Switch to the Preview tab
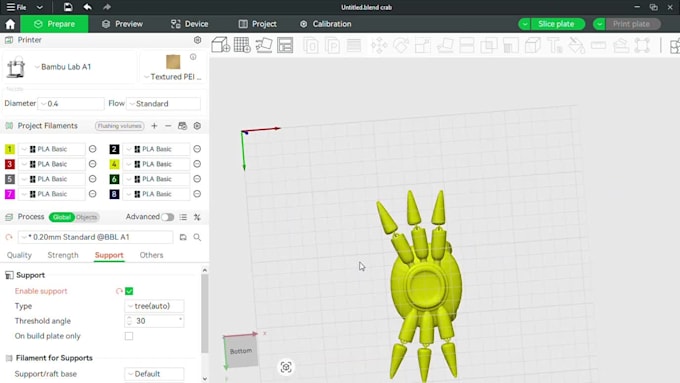 point(122,24)
